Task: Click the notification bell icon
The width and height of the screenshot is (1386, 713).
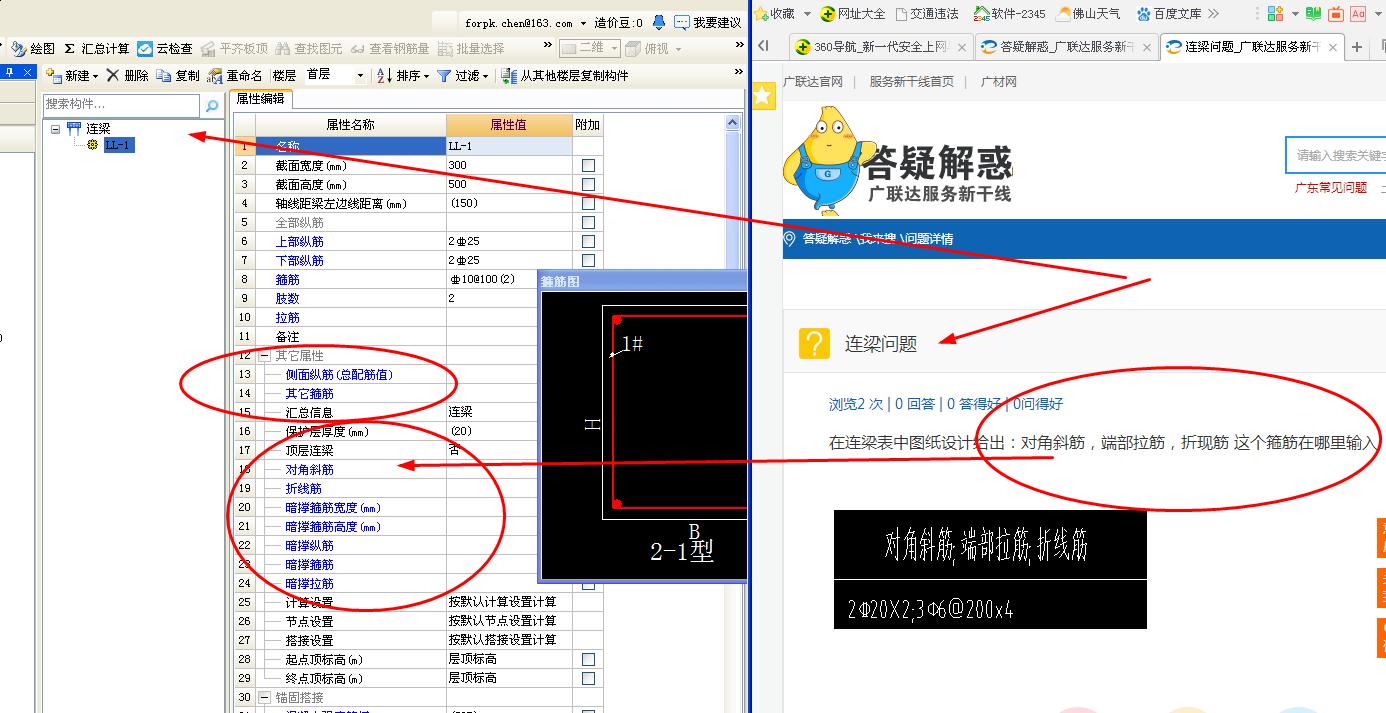Action: click(659, 22)
